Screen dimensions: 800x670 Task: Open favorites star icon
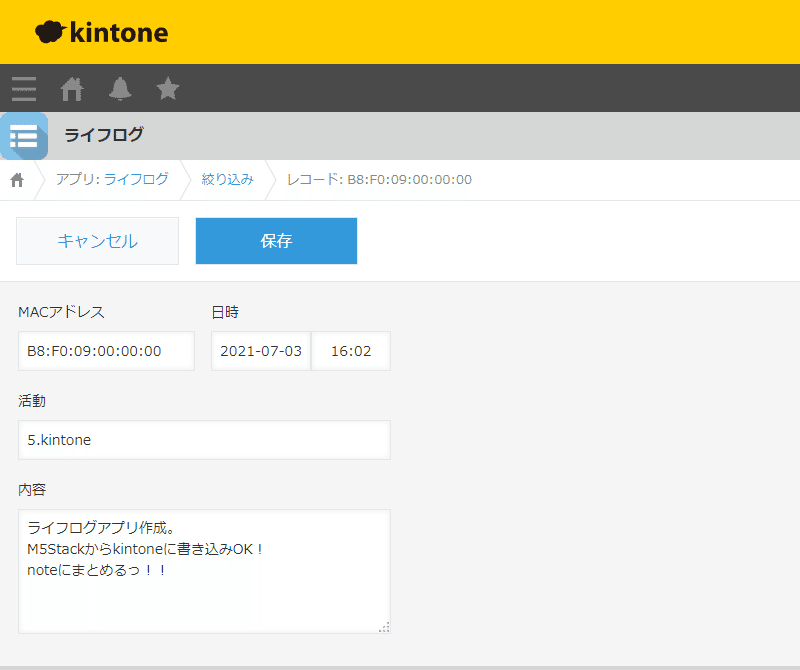pos(168,88)
